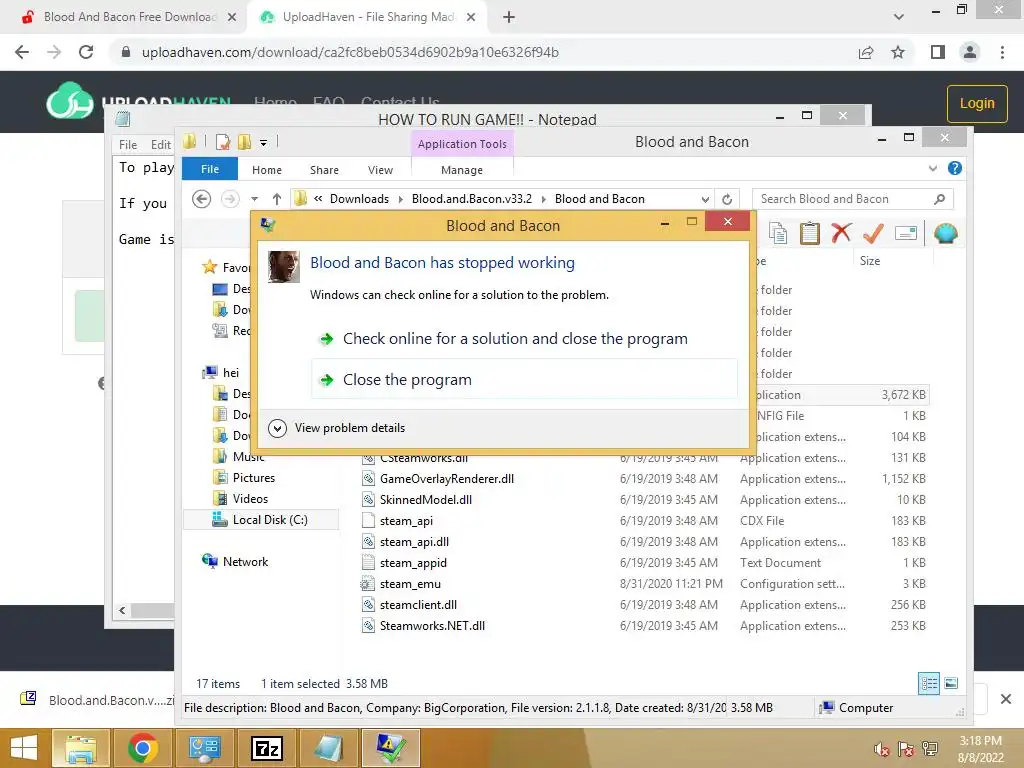Select GameOverlayRenderer.dll file
The height and width of the screenshot is (768, 1024).
pos(447,479)
